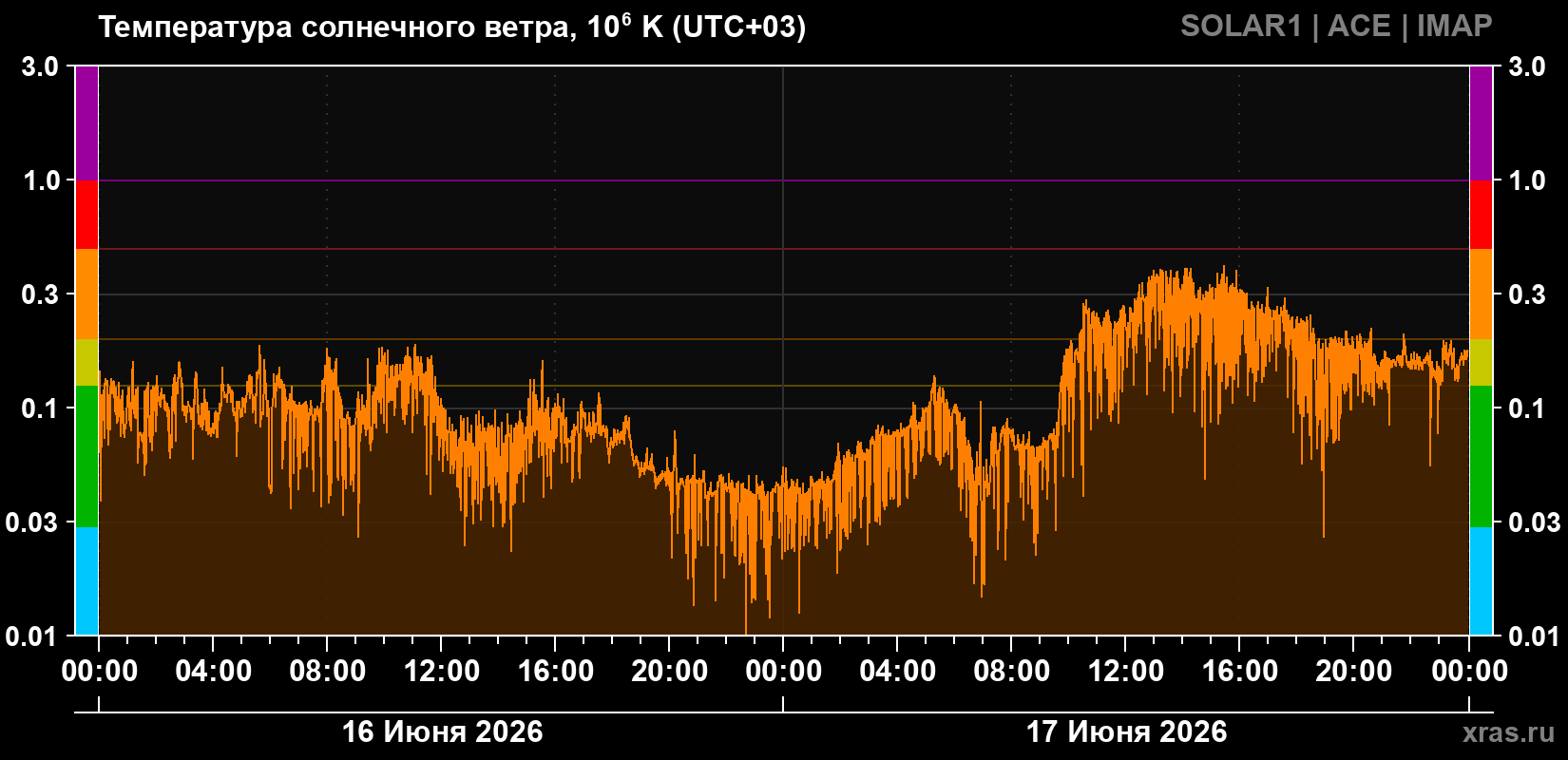This screenshot has width=1568, height=760.
Task: Click the cyan segment of the right color scale
Action: coord(1482,580)
